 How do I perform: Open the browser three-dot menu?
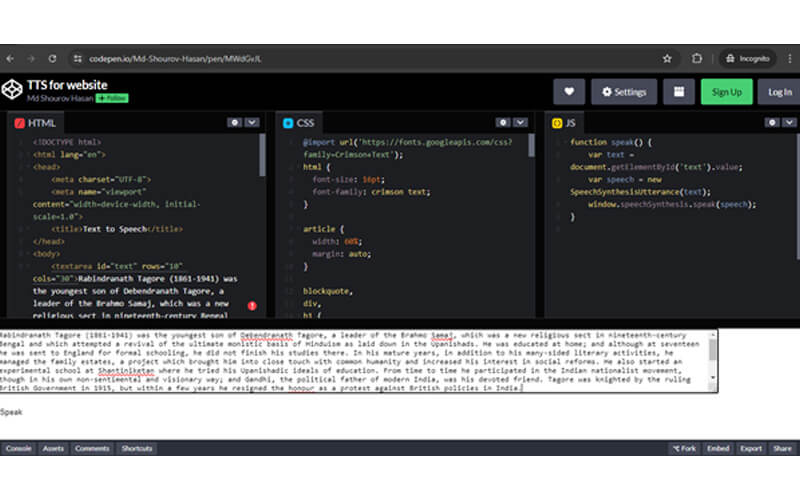tap(790, 59)
